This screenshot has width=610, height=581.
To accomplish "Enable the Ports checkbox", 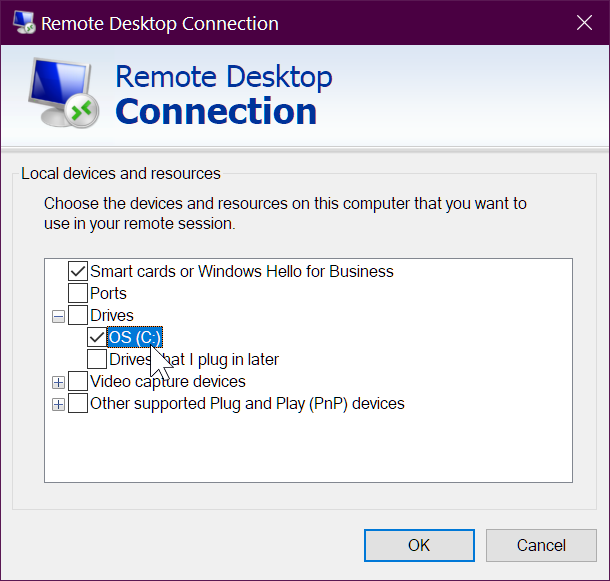I will click(x=78, y=293).
